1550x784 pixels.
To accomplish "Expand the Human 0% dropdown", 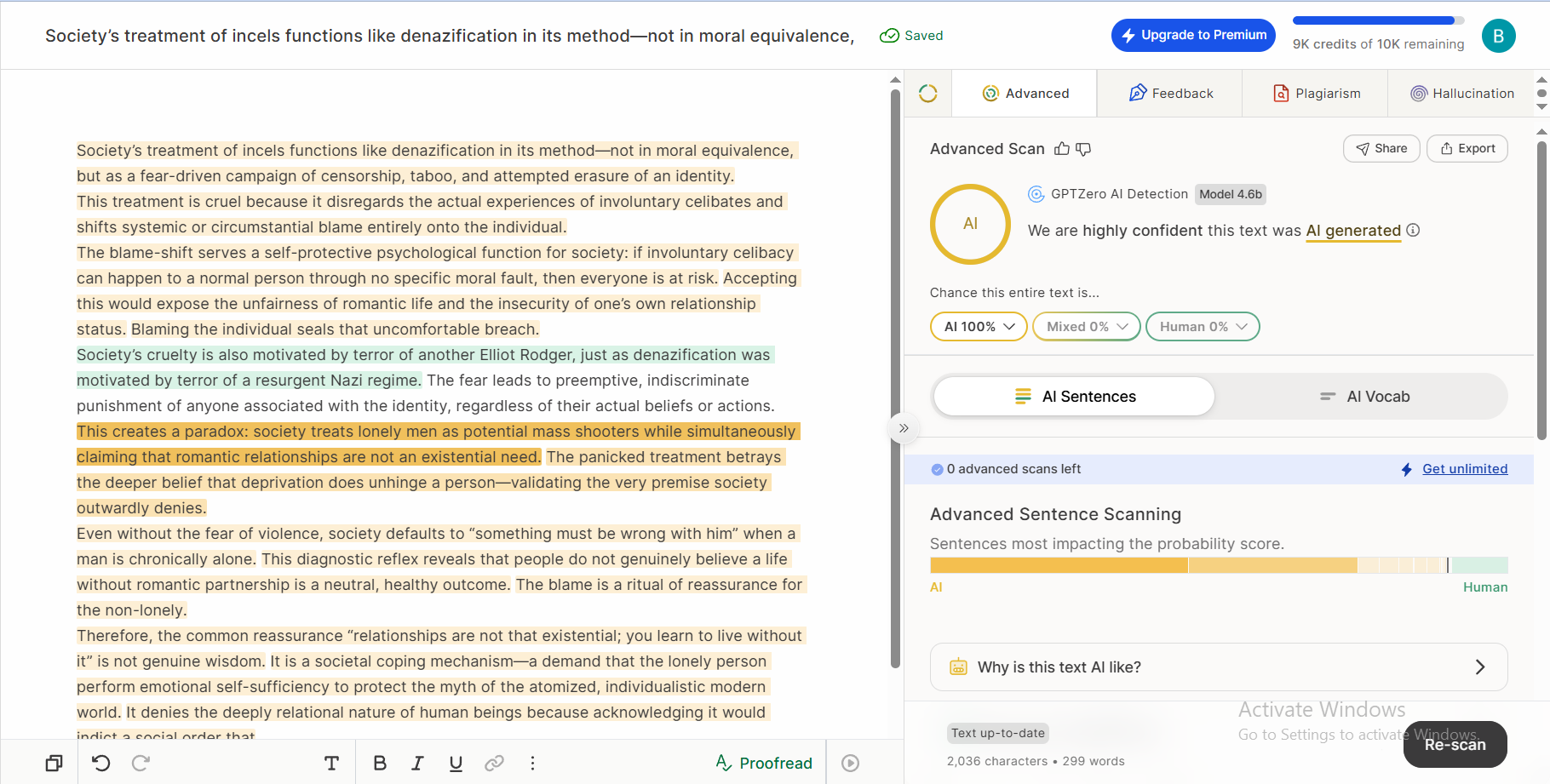I will [1203, 327].
